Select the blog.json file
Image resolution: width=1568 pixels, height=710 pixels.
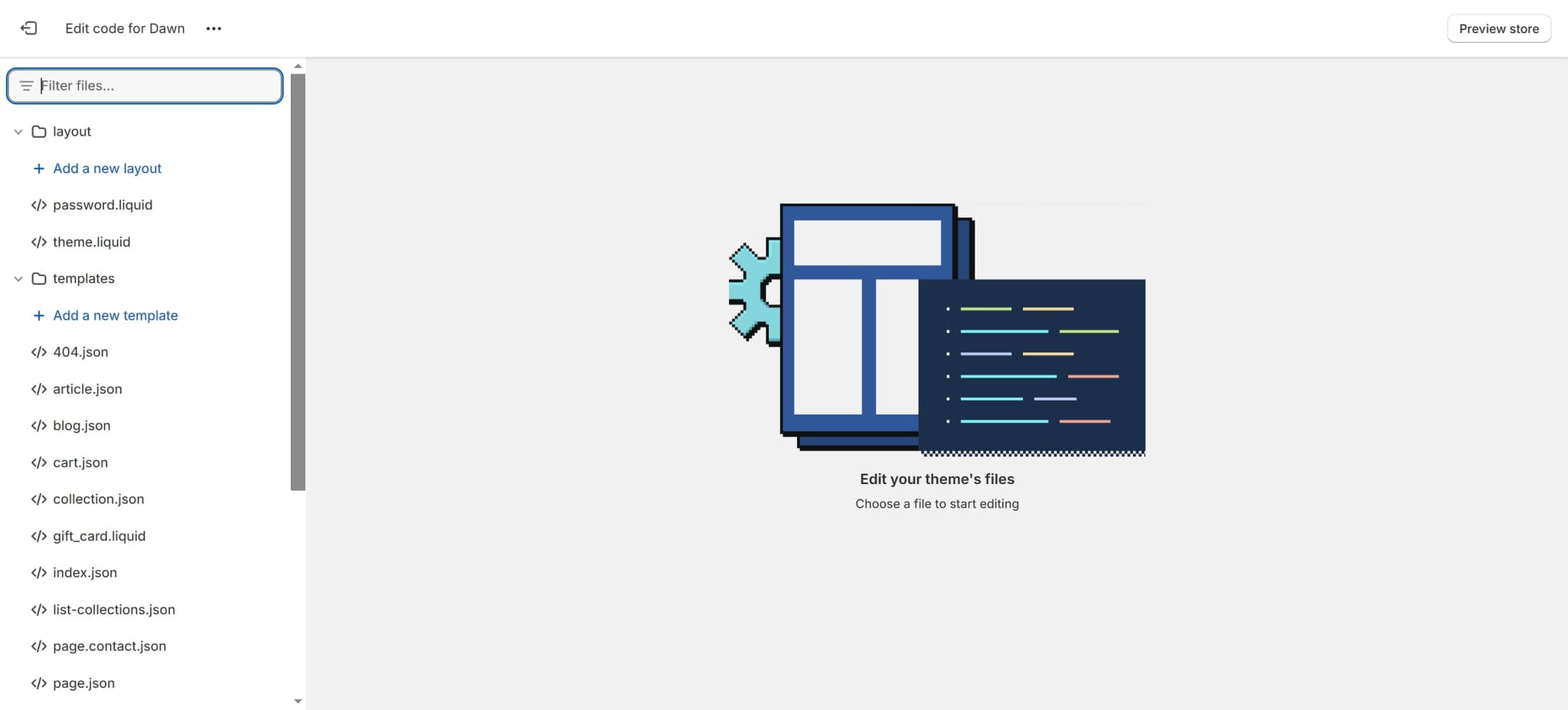(x=81, y=425)
